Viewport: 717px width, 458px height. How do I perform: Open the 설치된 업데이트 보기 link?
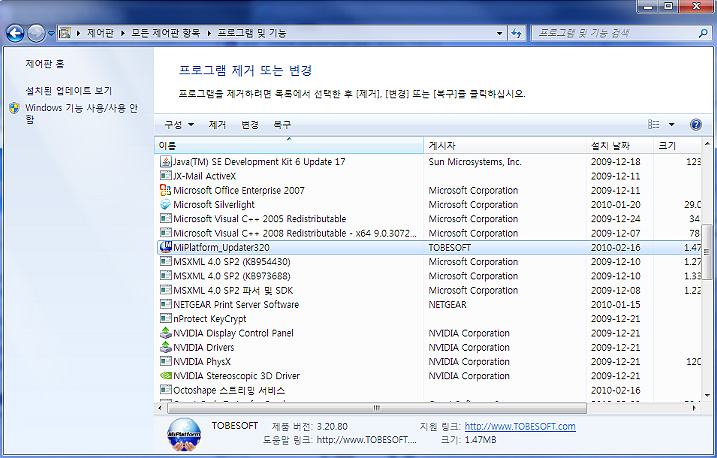(x=68, y=90)
